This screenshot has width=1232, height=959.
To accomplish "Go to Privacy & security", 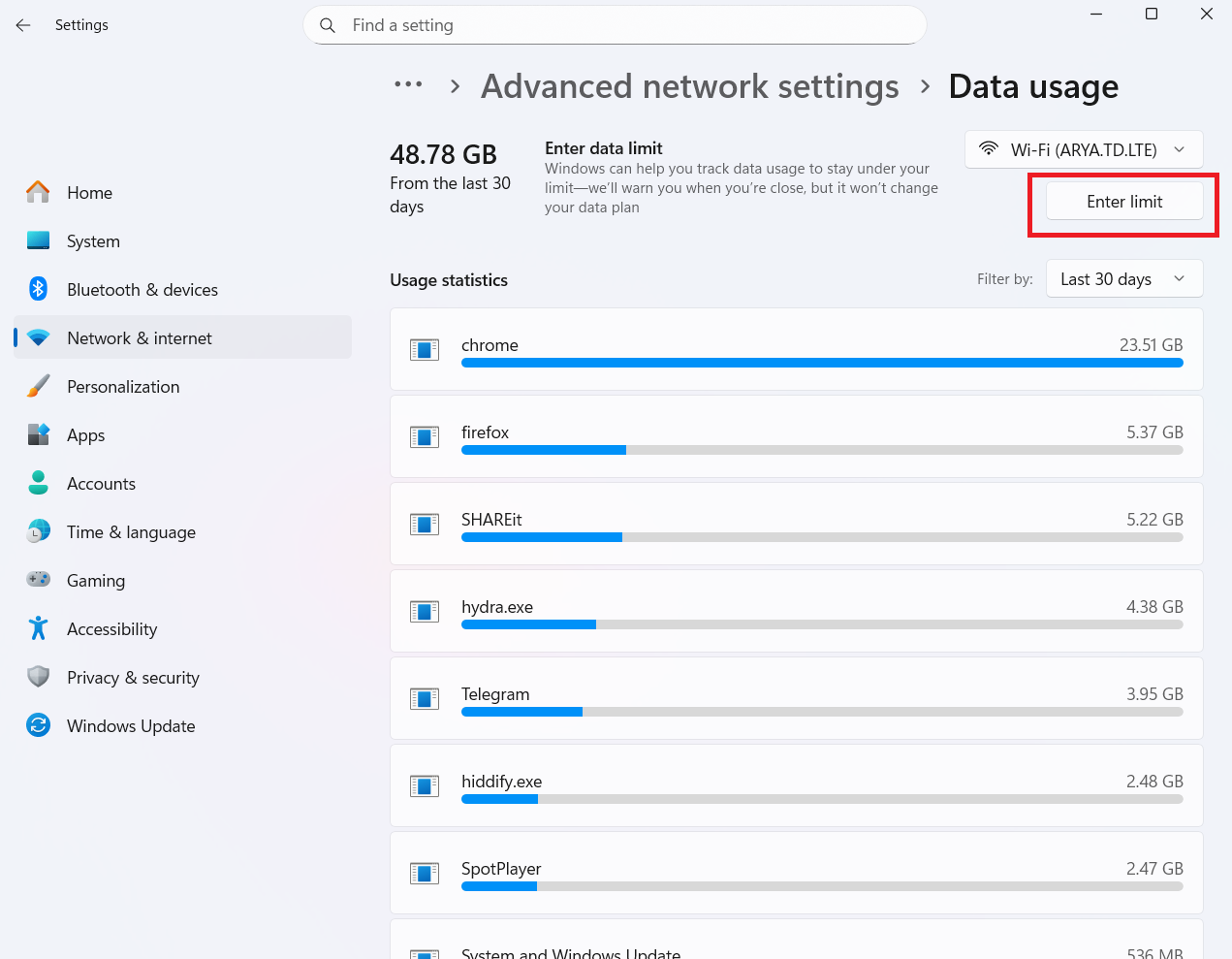I will 182,677.
